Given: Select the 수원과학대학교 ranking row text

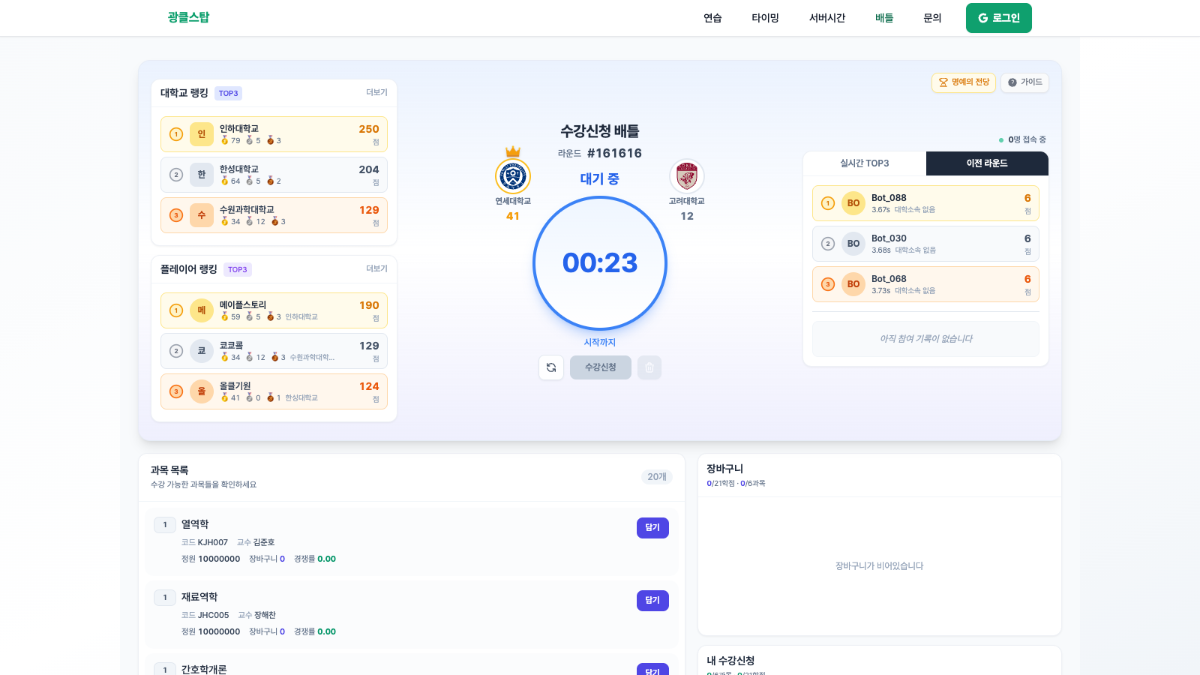Looking at the screenshot, I should [249, 210].
